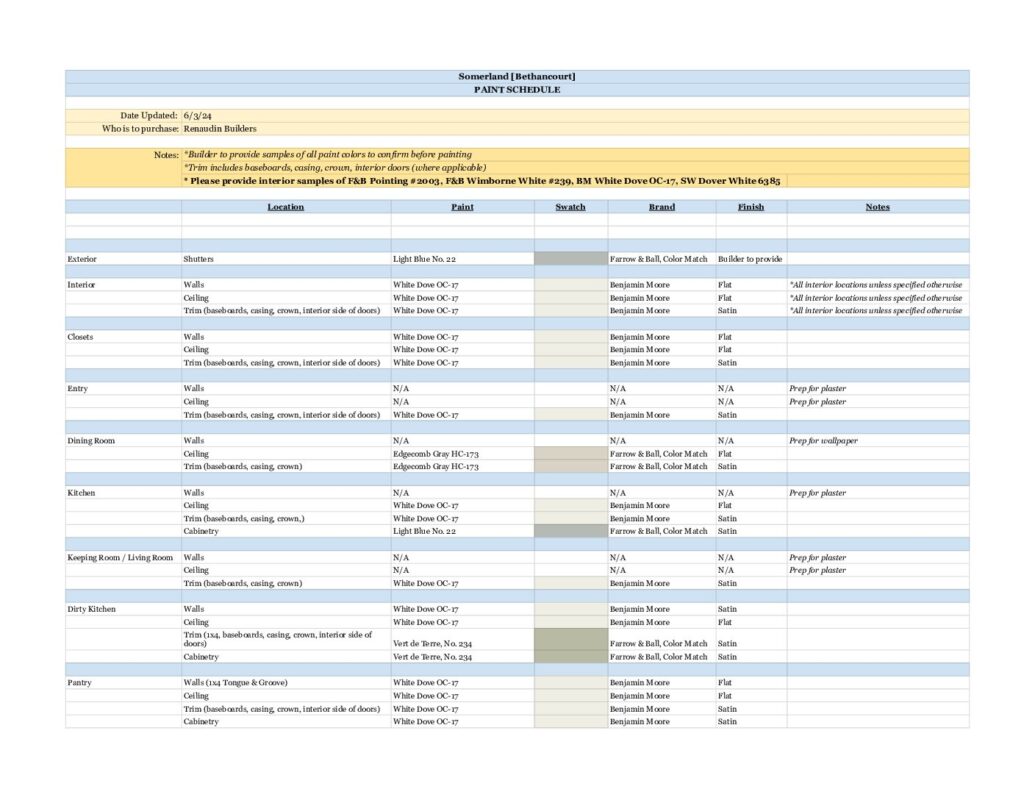
Task: Click the 'Flat' finish for Closets Ceiling
Action: coord(725,349)
